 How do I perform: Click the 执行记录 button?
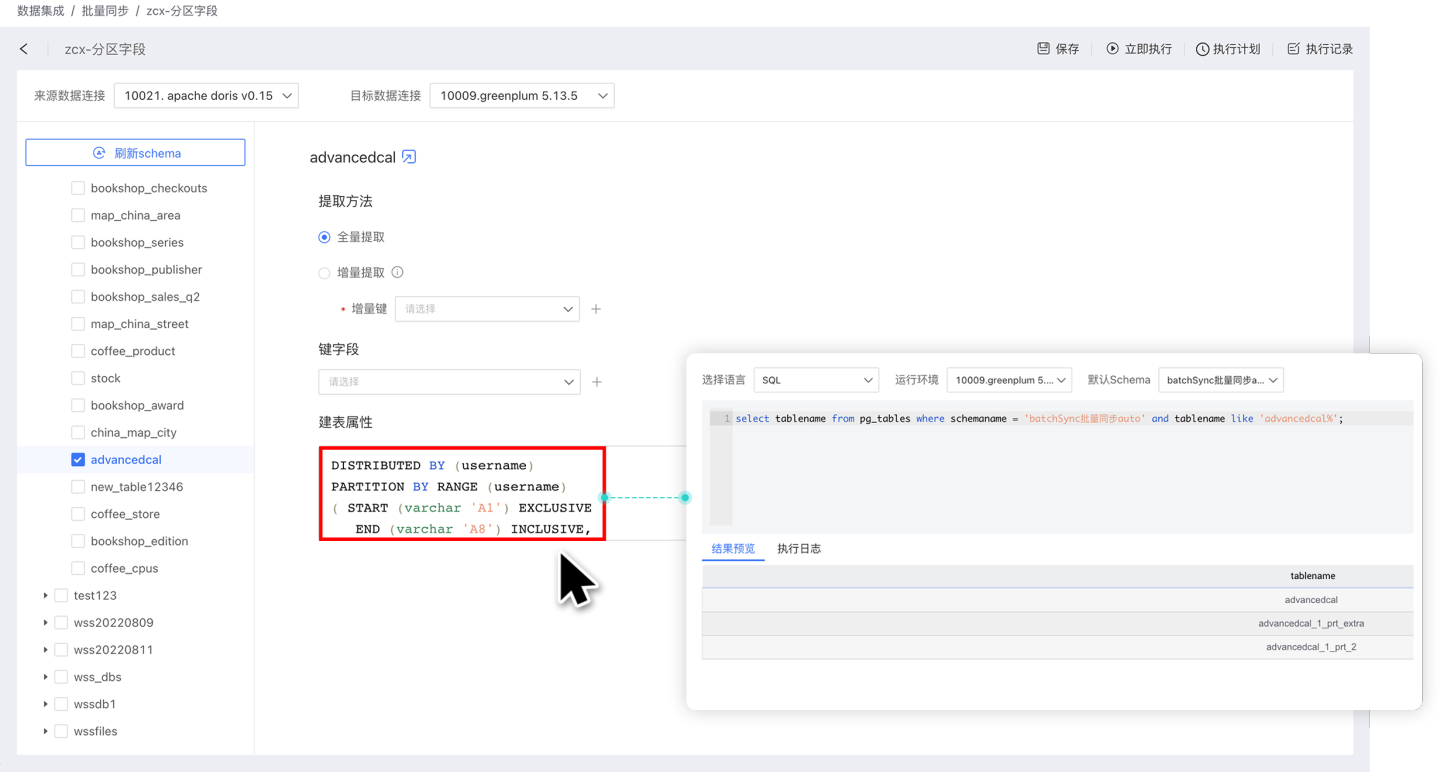1320,49
